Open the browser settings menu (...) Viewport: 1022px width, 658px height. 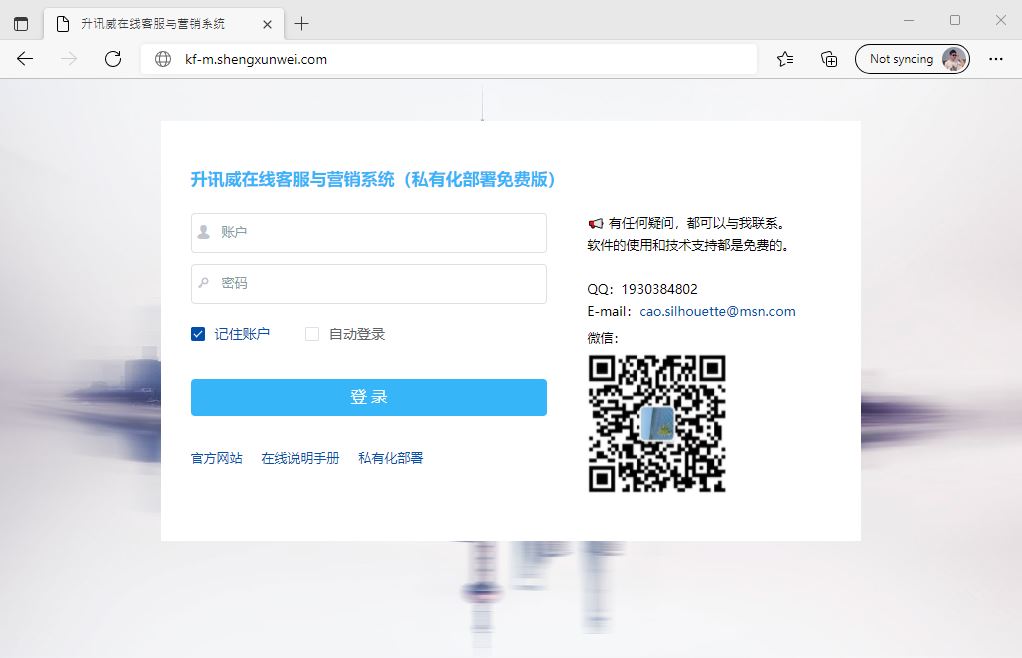[x=996, y=59]
